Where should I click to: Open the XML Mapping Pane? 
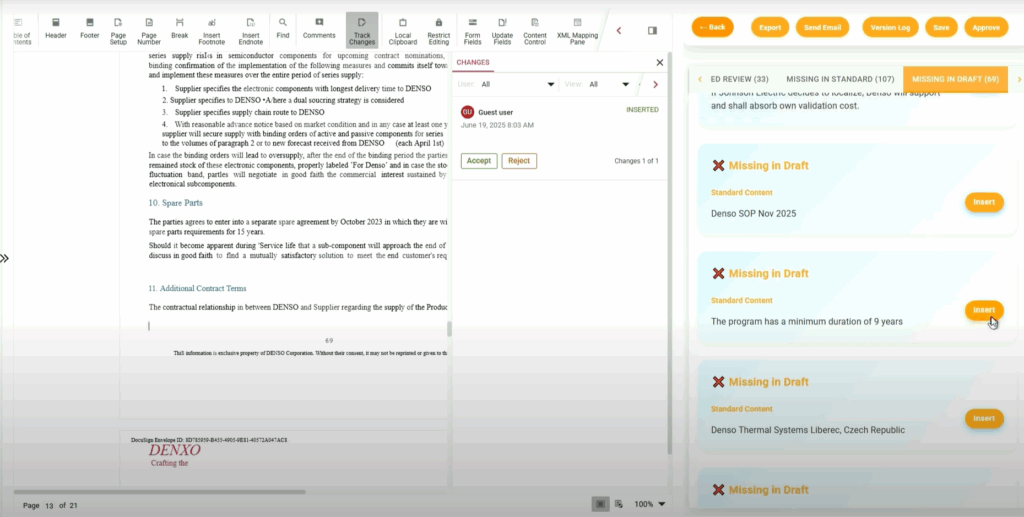point(577,29)
